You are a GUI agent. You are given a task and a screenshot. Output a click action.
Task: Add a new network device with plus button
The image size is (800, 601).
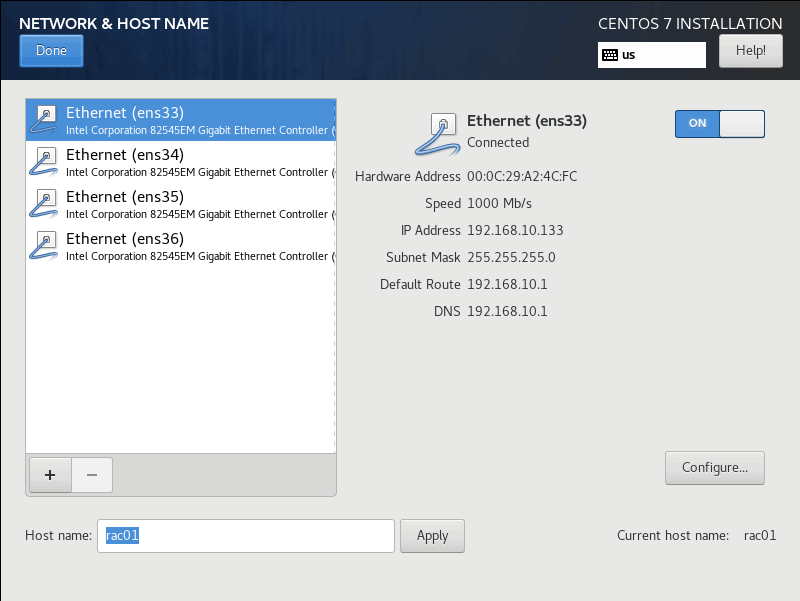[x=50, y=475]
